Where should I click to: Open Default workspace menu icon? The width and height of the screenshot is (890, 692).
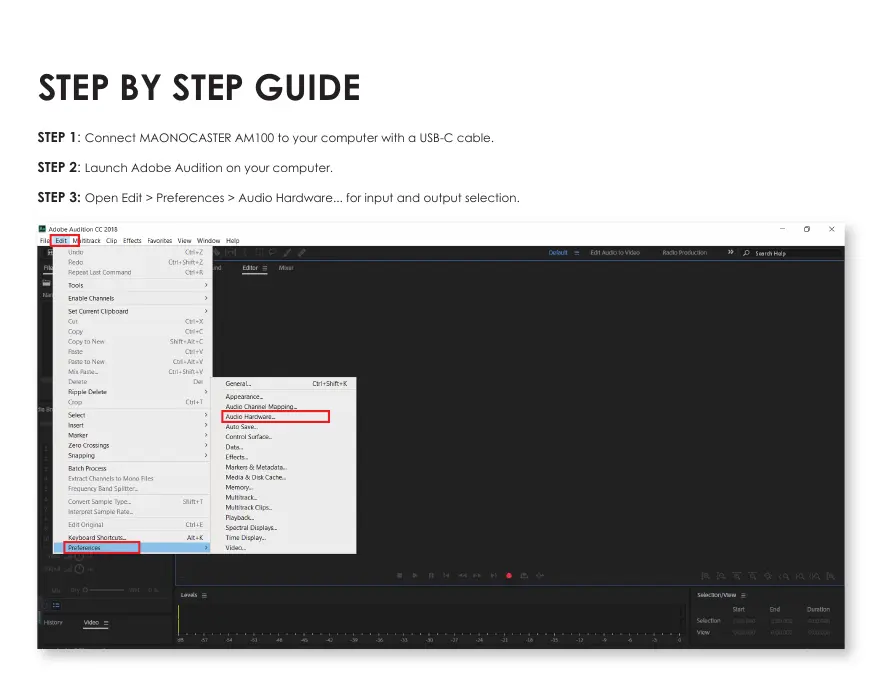[577, 253]
